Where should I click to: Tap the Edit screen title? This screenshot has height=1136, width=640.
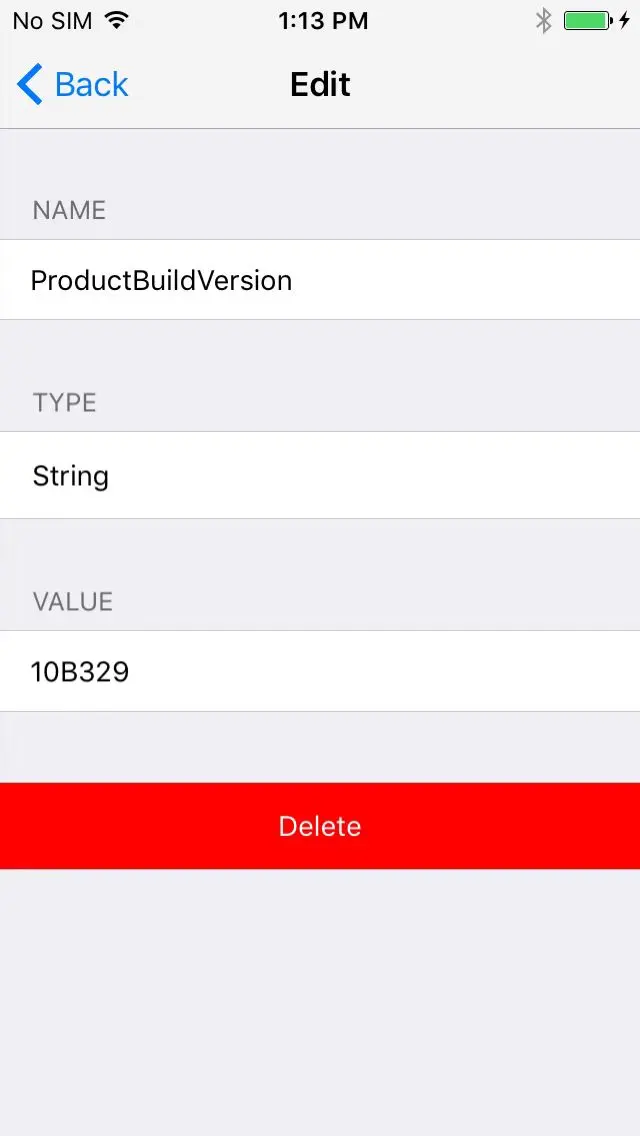320,85
